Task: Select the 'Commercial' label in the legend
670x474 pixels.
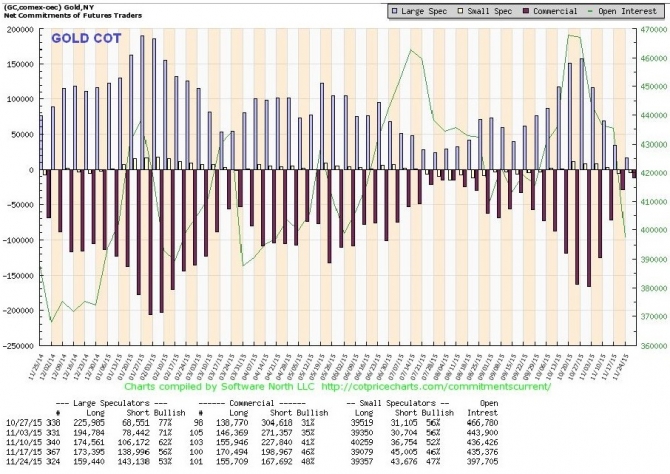Action: click(x=555, y=12)
